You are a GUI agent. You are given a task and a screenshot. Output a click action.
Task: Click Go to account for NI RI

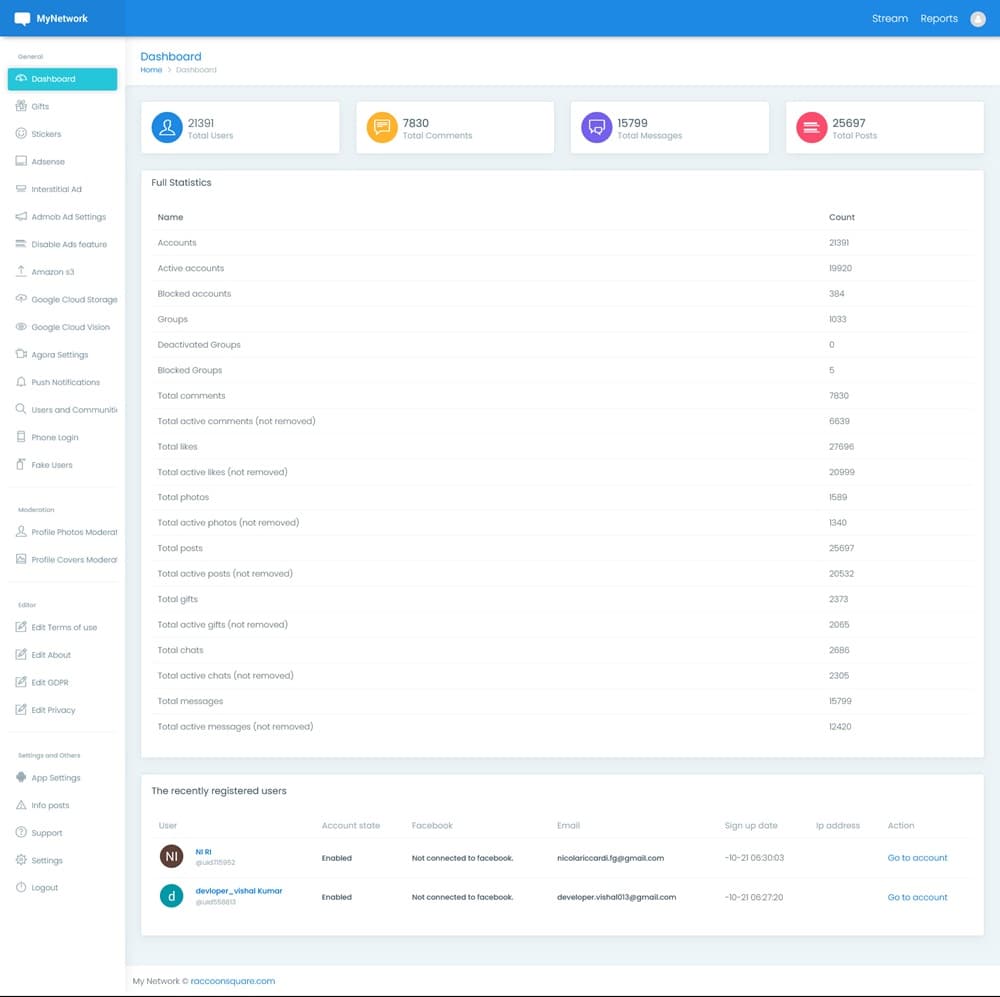coord(917,858)
